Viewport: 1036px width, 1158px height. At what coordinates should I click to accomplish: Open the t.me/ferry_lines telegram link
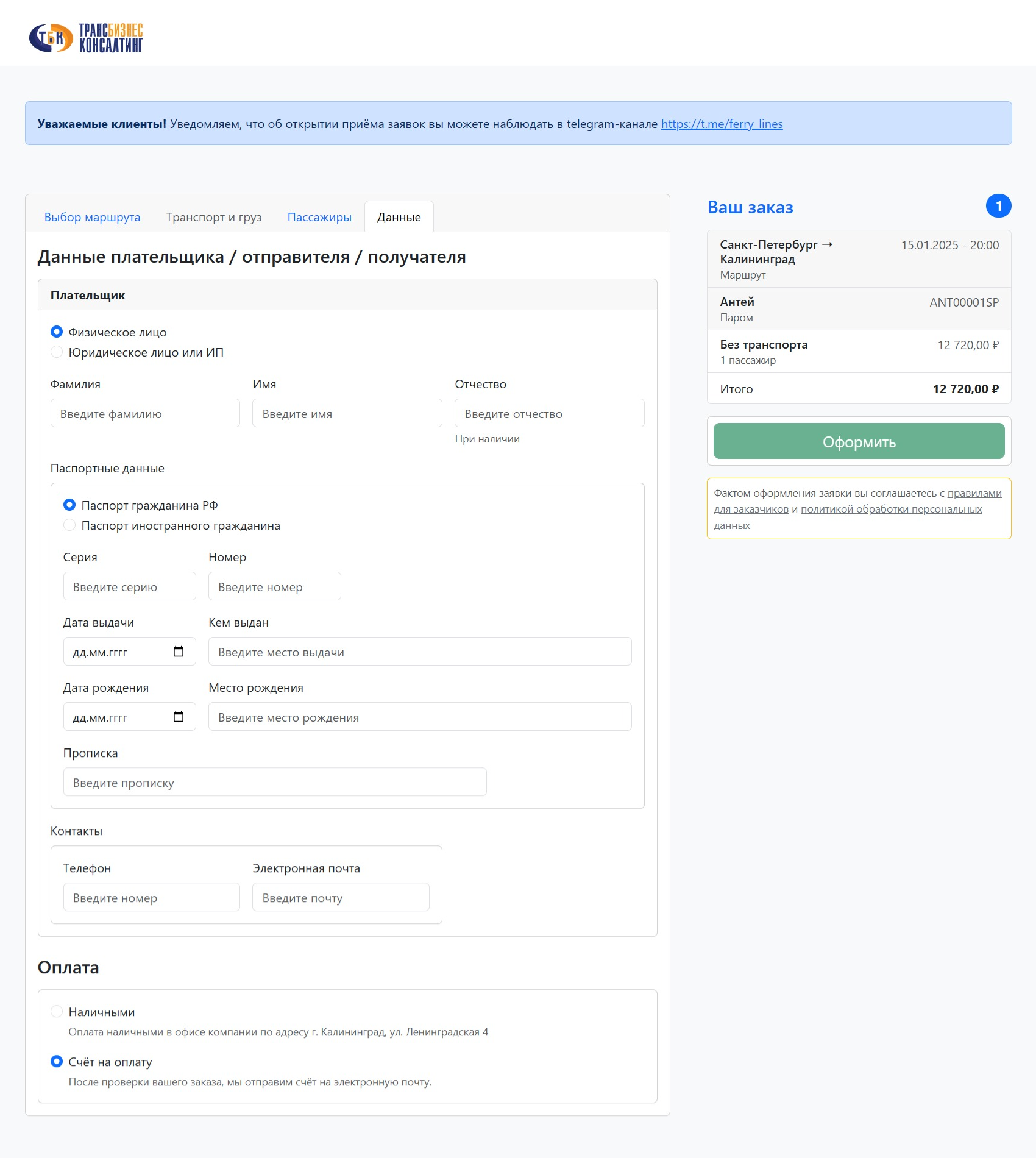pos(722,124)
